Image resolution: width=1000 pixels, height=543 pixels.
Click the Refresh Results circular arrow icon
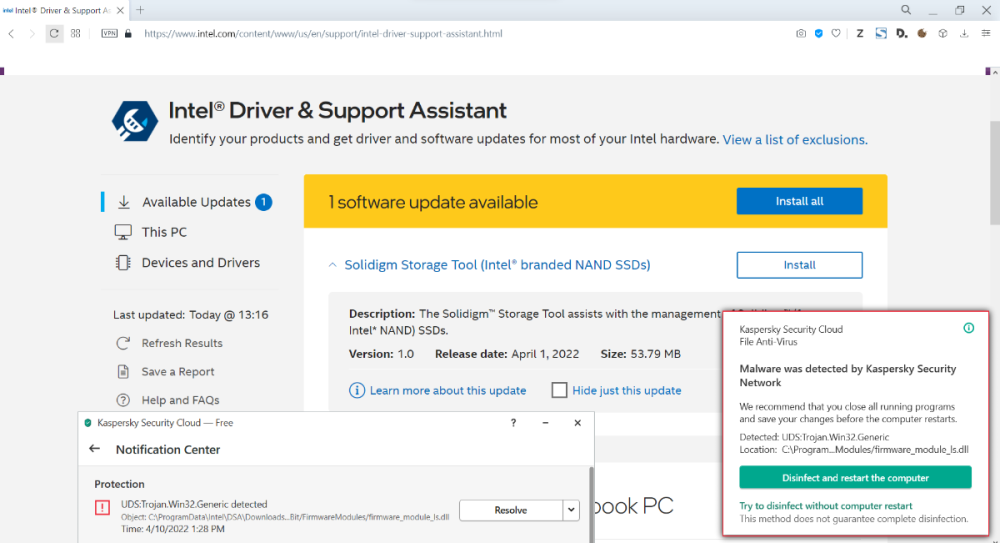point(123,343)
